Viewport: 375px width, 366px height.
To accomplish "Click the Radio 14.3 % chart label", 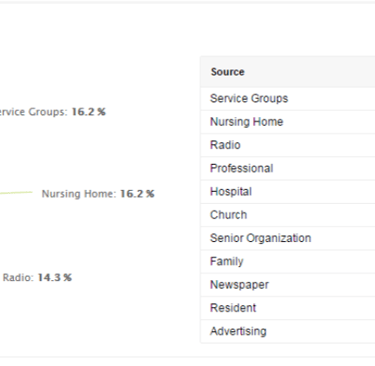I will point(37,277).
